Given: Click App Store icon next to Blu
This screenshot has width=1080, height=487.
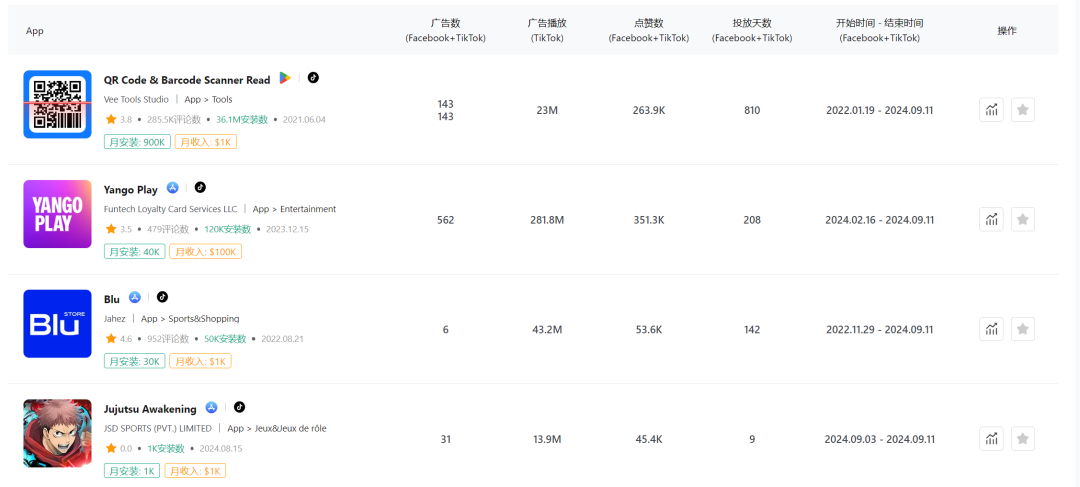Looking at the screenshot, I should (x=135, y=298).
